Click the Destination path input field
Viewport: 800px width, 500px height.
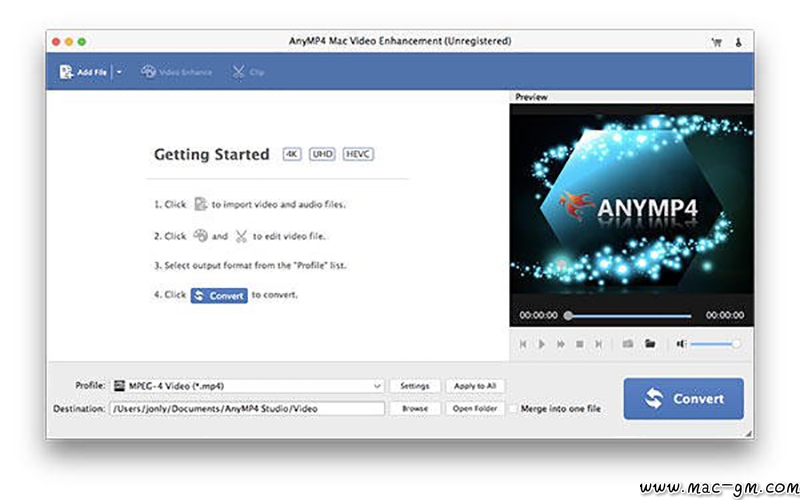click(247, 409)
